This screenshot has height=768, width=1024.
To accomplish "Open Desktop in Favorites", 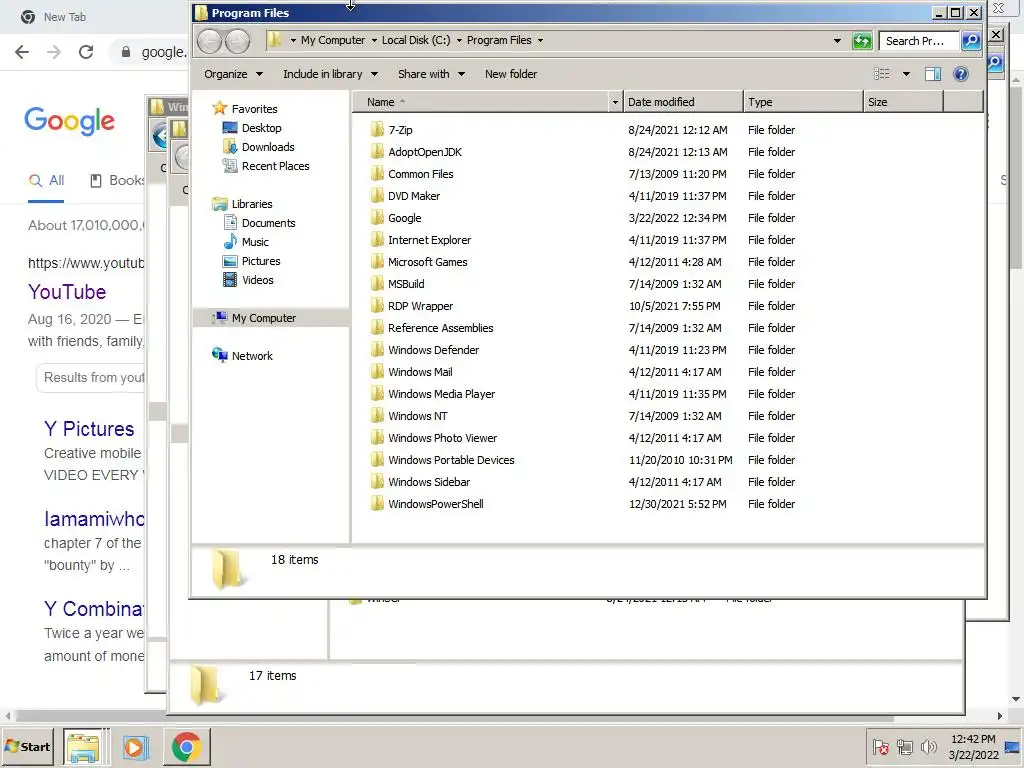I will point(261,128).
